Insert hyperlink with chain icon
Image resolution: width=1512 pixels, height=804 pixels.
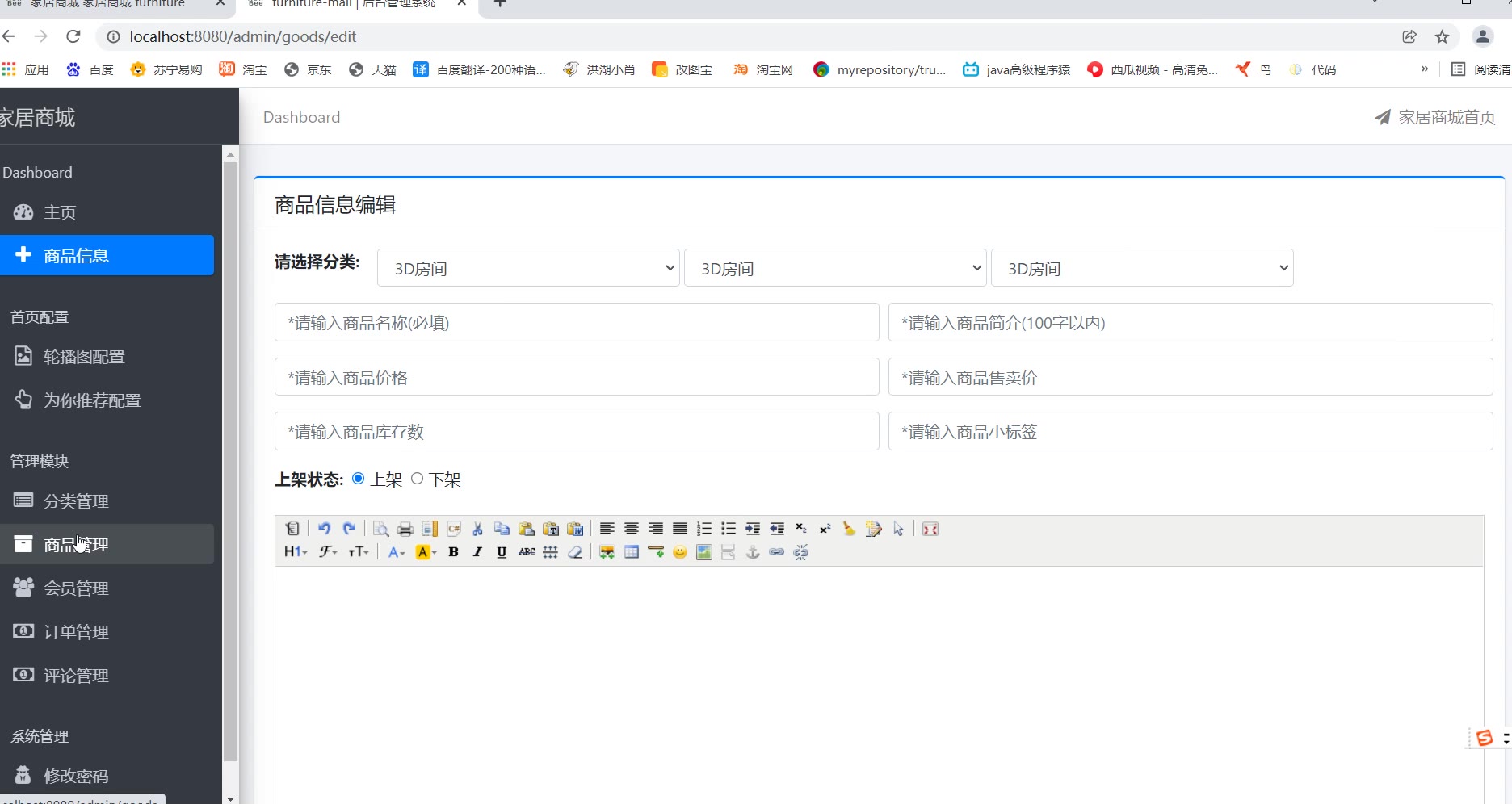[x=777, y=552]
